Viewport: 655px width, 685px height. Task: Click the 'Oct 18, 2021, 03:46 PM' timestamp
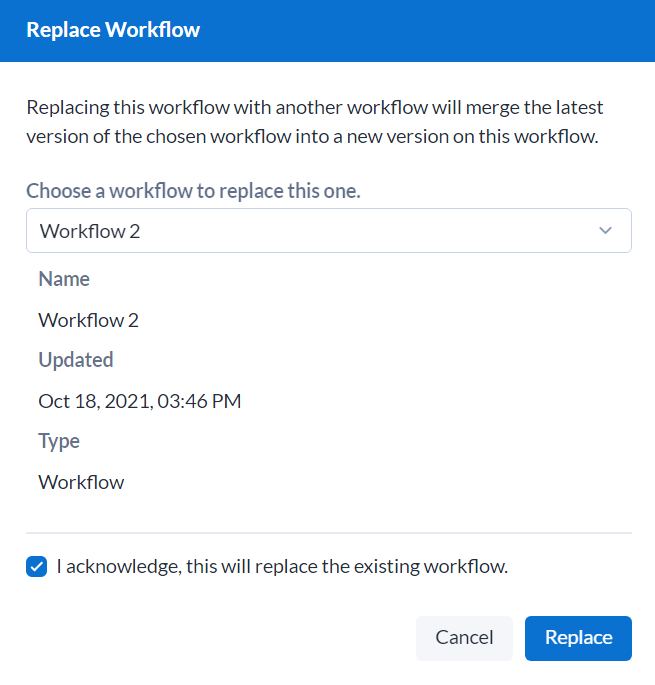coord(139,401)
